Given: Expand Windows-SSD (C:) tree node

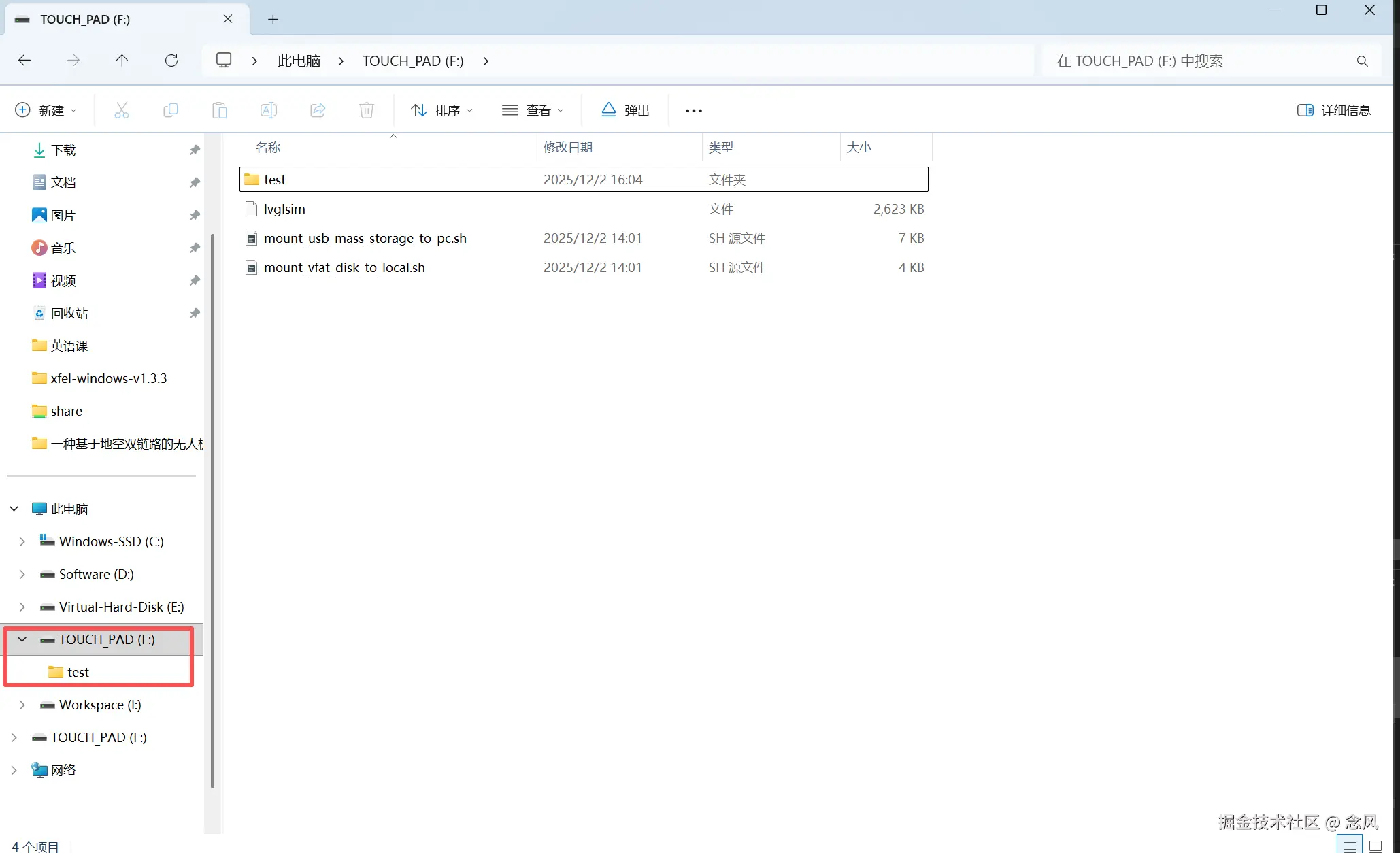Looking at the screenshot, I should click(22, 541).
